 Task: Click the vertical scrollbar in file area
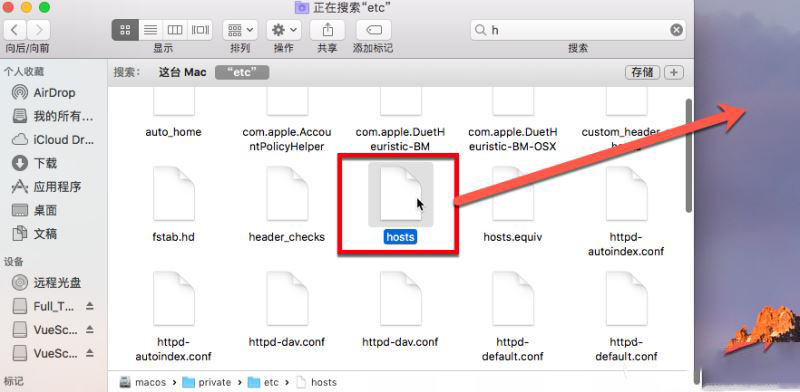689,156
